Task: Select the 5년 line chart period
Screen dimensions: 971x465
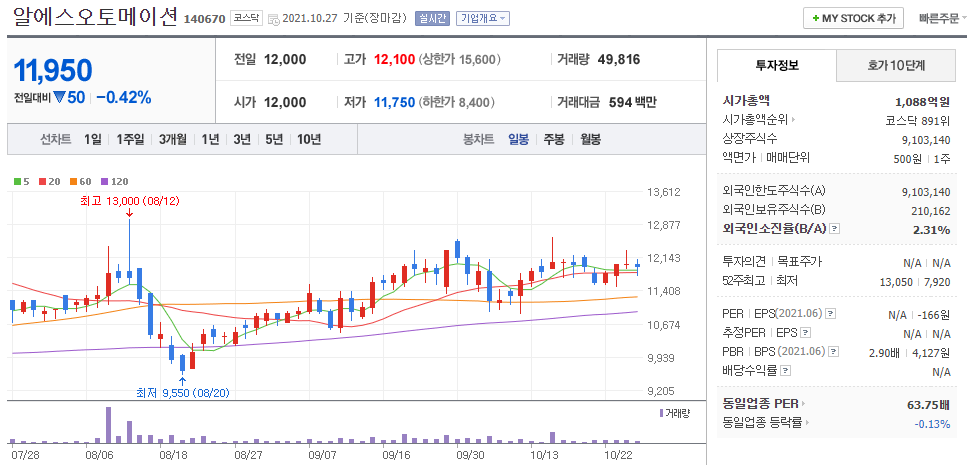Action: click(x=274, y=139)
